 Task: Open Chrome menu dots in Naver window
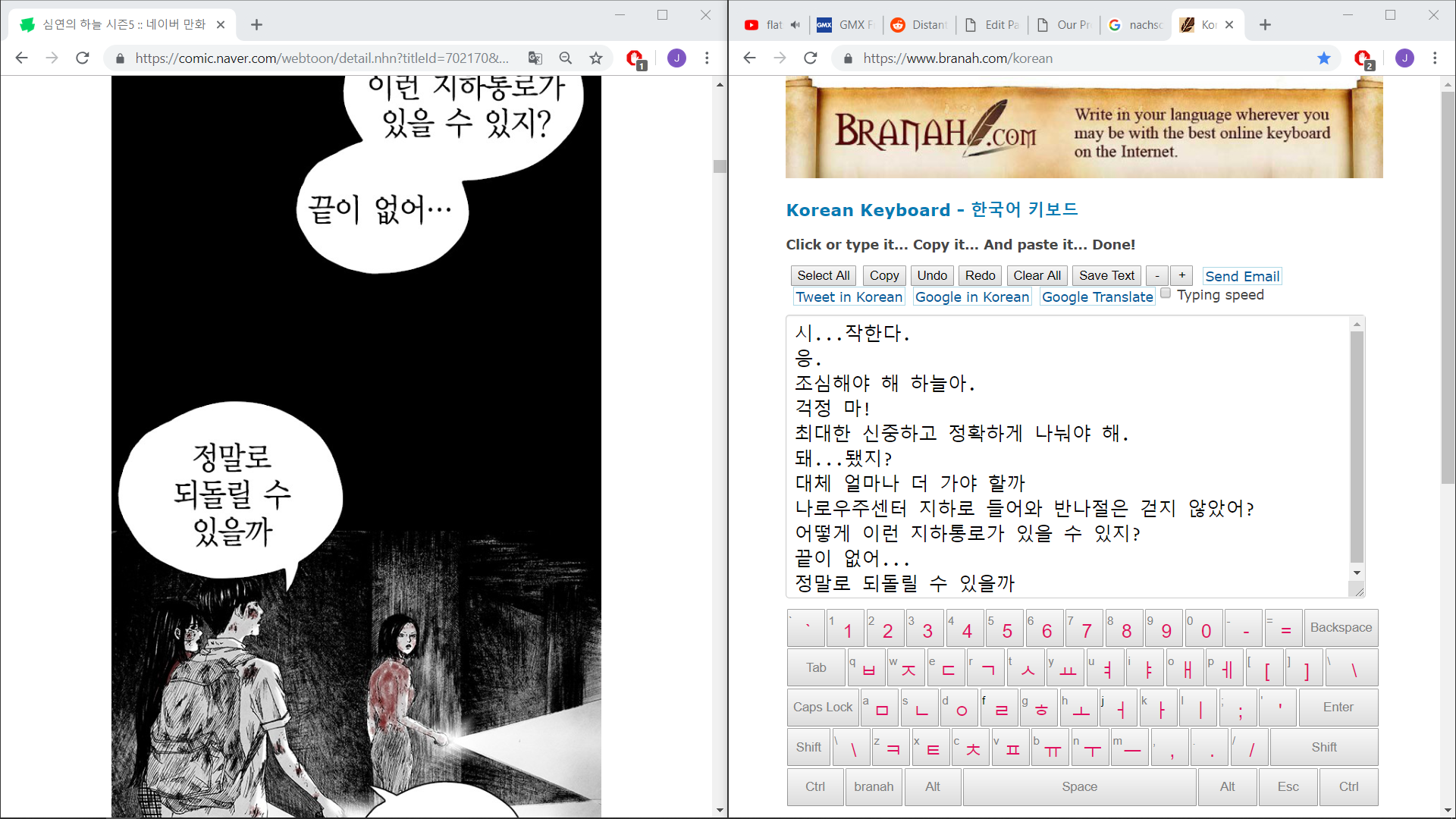click(x=707, y=58)
